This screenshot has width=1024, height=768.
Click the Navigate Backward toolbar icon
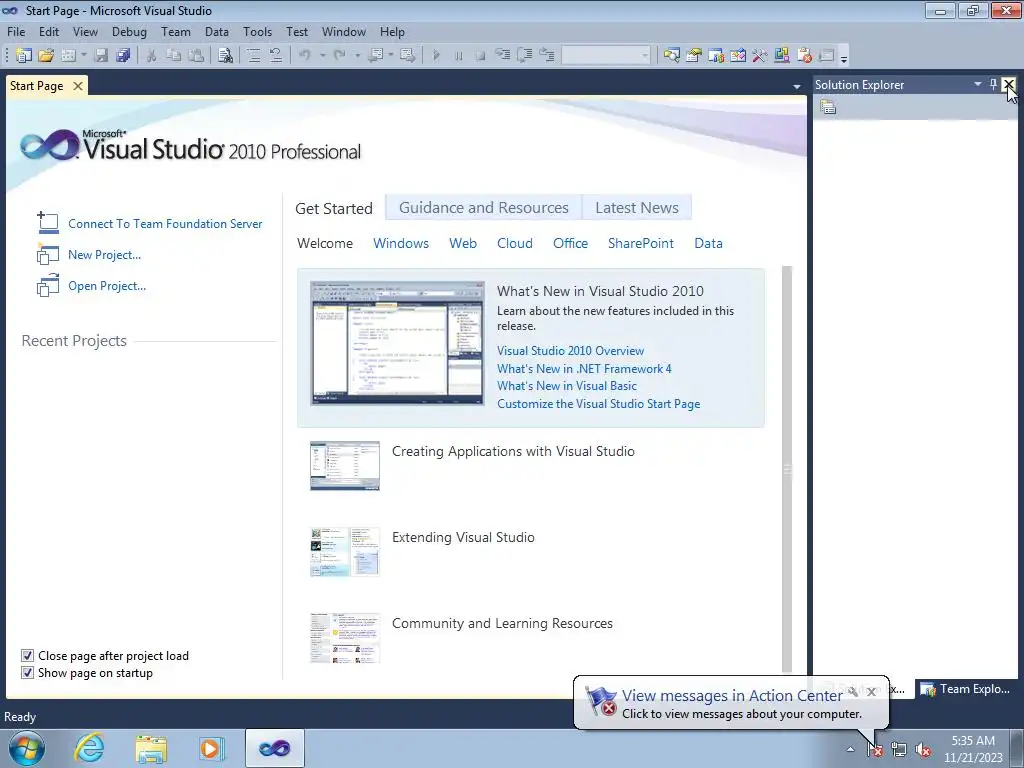pyautogui.click(x=376, y=56)
